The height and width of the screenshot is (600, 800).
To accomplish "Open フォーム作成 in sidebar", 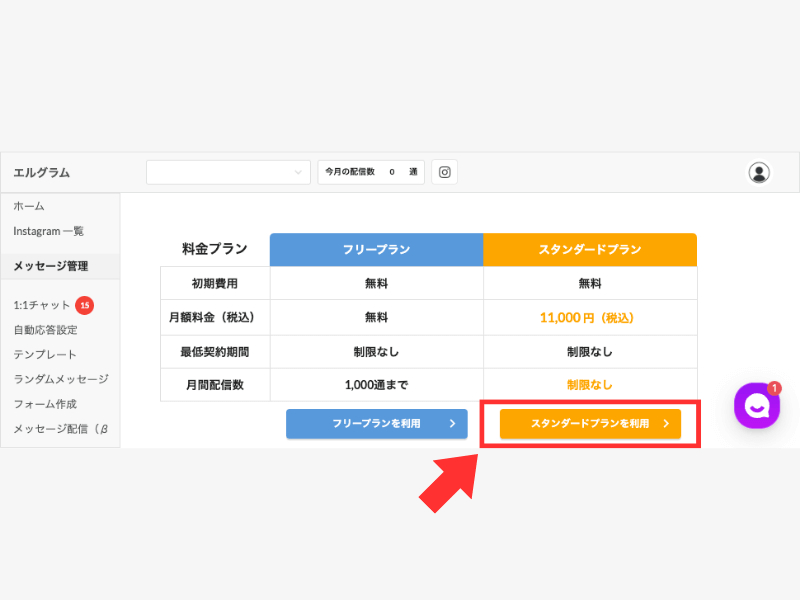I will pos(45,404).
